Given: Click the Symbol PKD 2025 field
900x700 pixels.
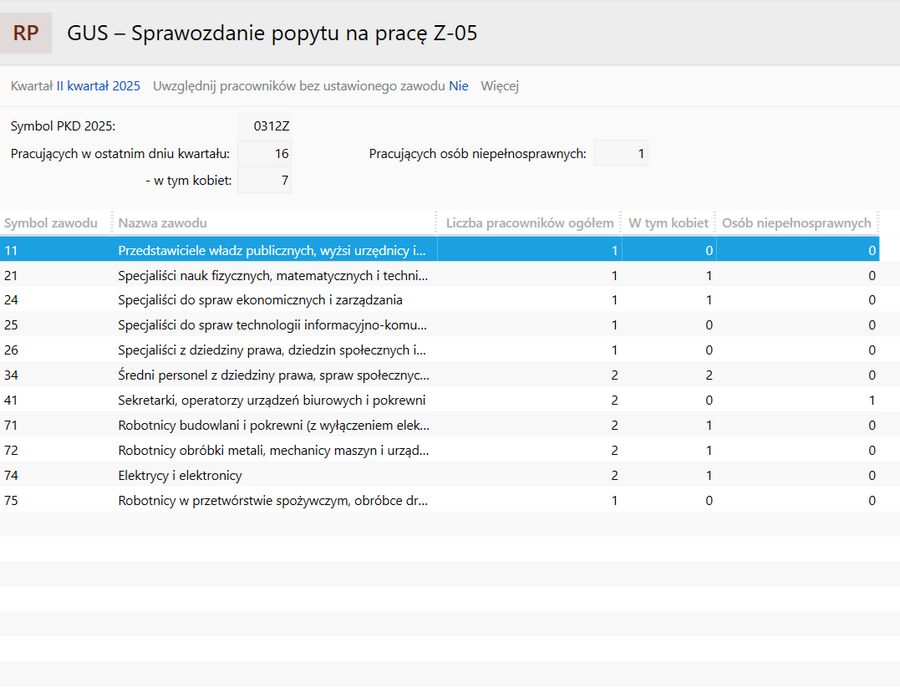Looking at the screenshot, I should click(266, 126).
